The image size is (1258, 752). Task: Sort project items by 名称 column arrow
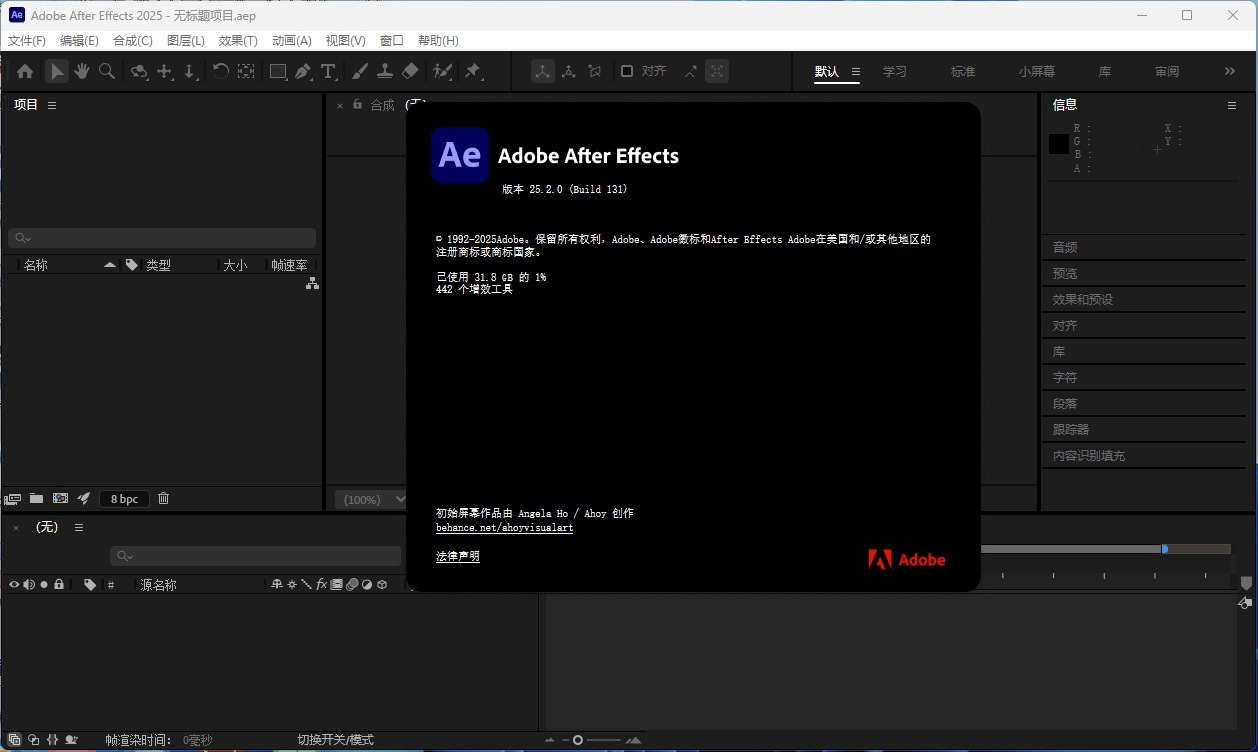(110, 265)
